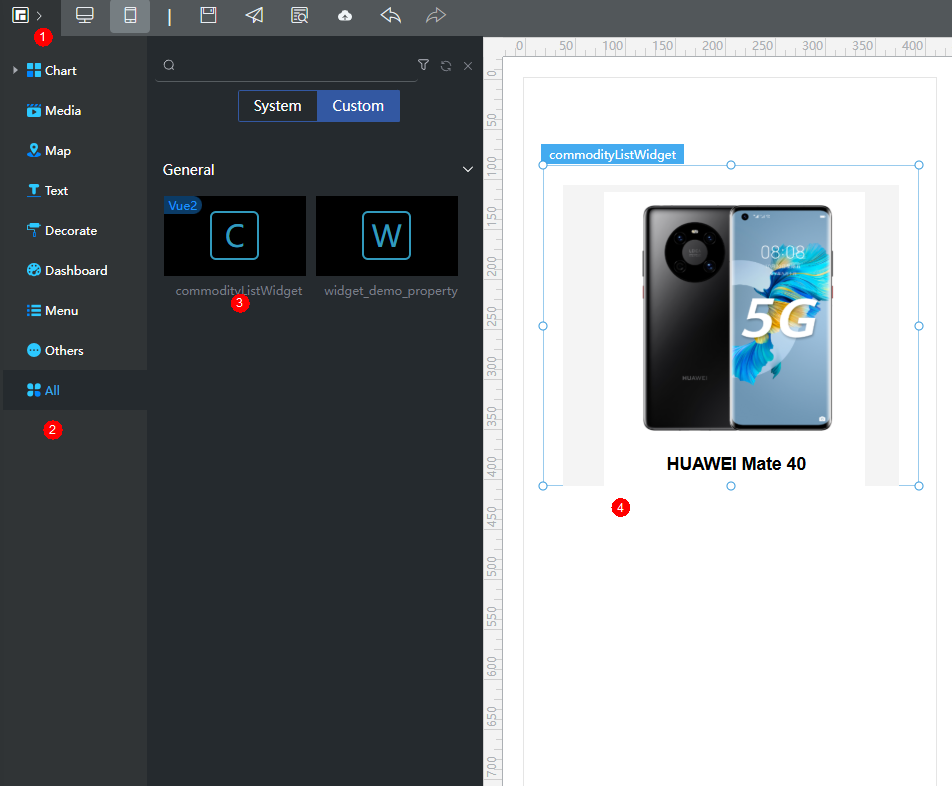Select the widget_demo_property thumbnail
This screenshot has height=786, width=952.
[387, 235]
